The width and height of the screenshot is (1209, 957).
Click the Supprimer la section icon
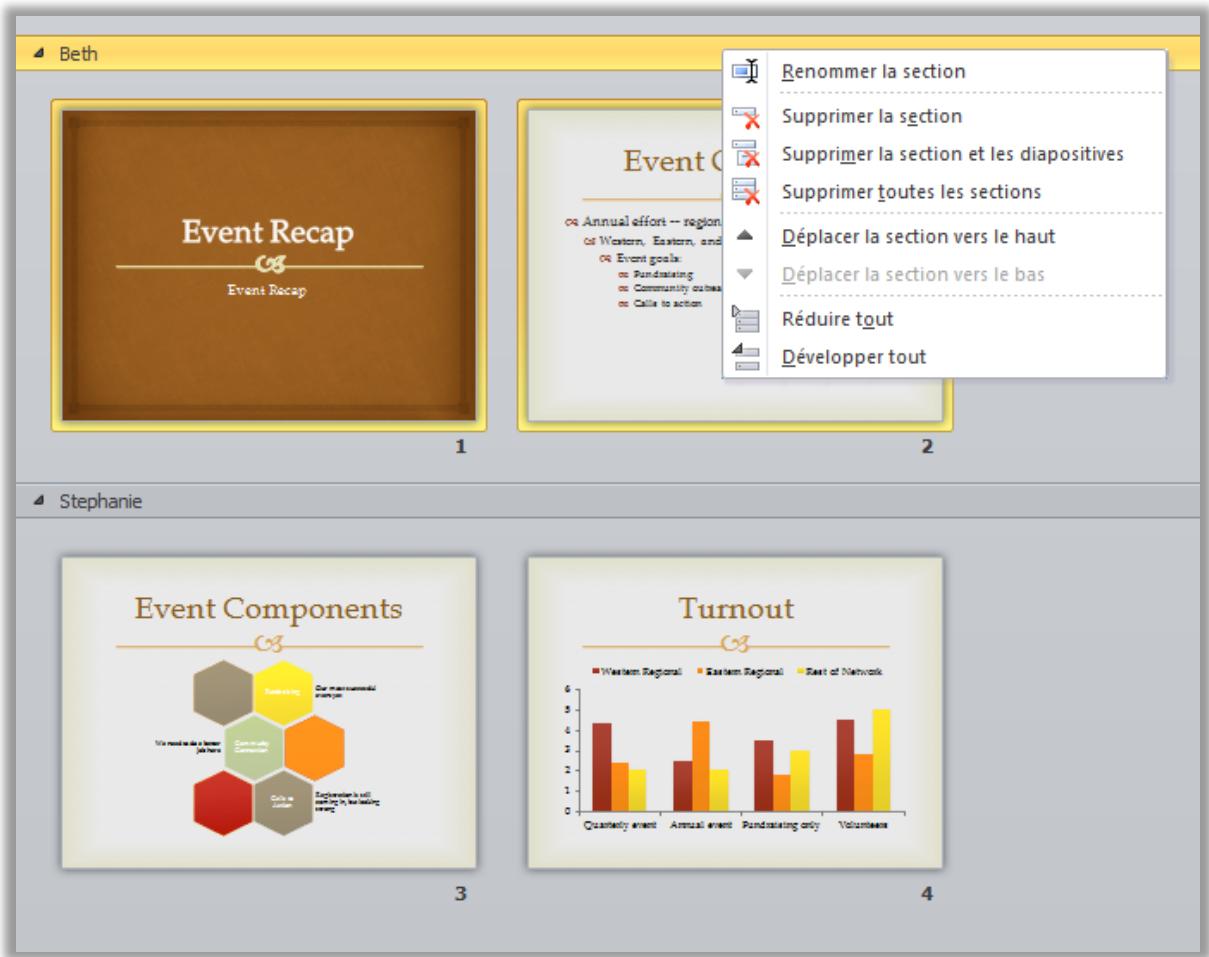pyautogui.click(x=745, y=117)
